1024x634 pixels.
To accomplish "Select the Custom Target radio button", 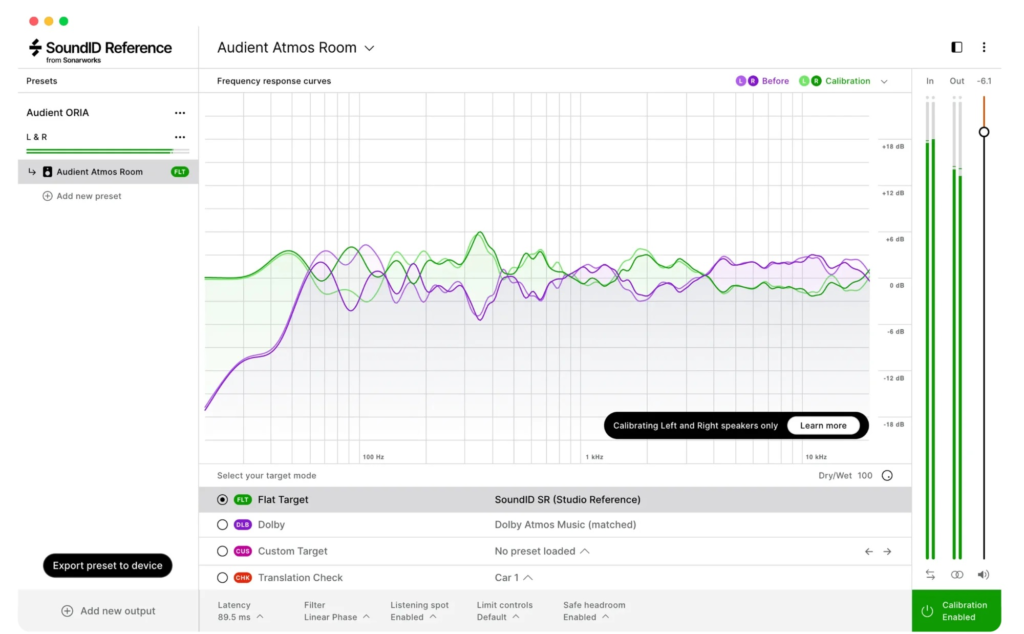I will (x=222, y=551).
